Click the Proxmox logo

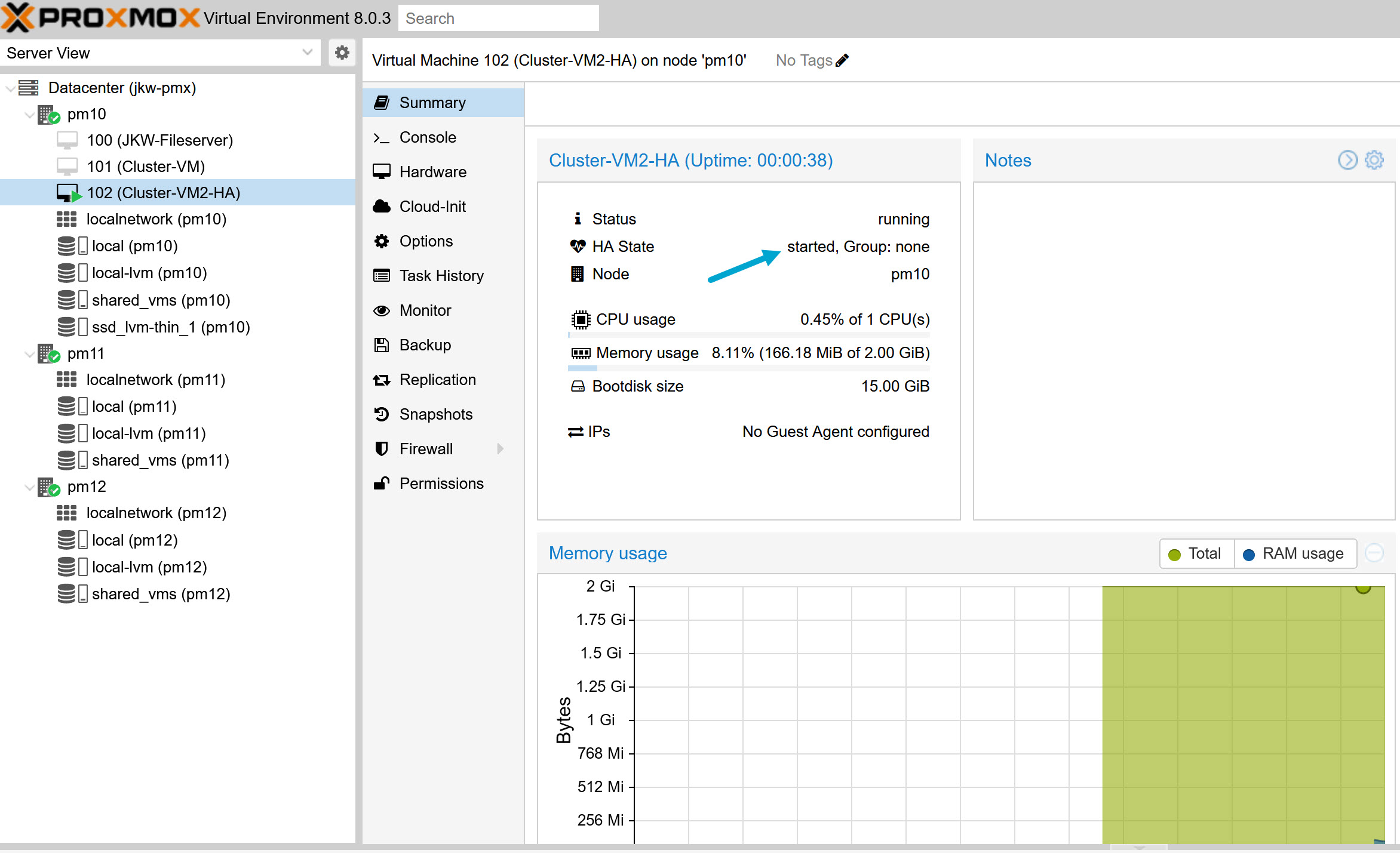point(100,18)
